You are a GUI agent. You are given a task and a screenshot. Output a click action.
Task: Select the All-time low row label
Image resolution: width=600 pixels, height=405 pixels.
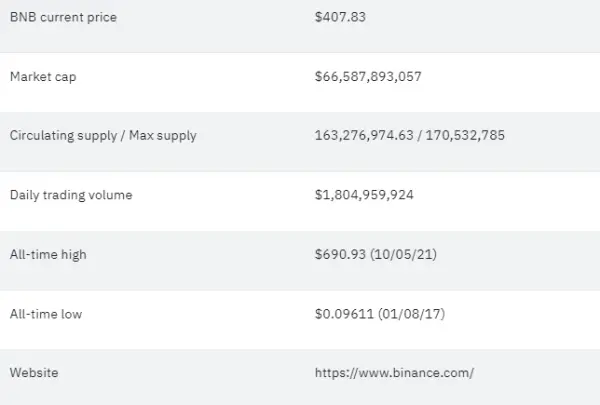pyautogui.click(x=46, y=314)
